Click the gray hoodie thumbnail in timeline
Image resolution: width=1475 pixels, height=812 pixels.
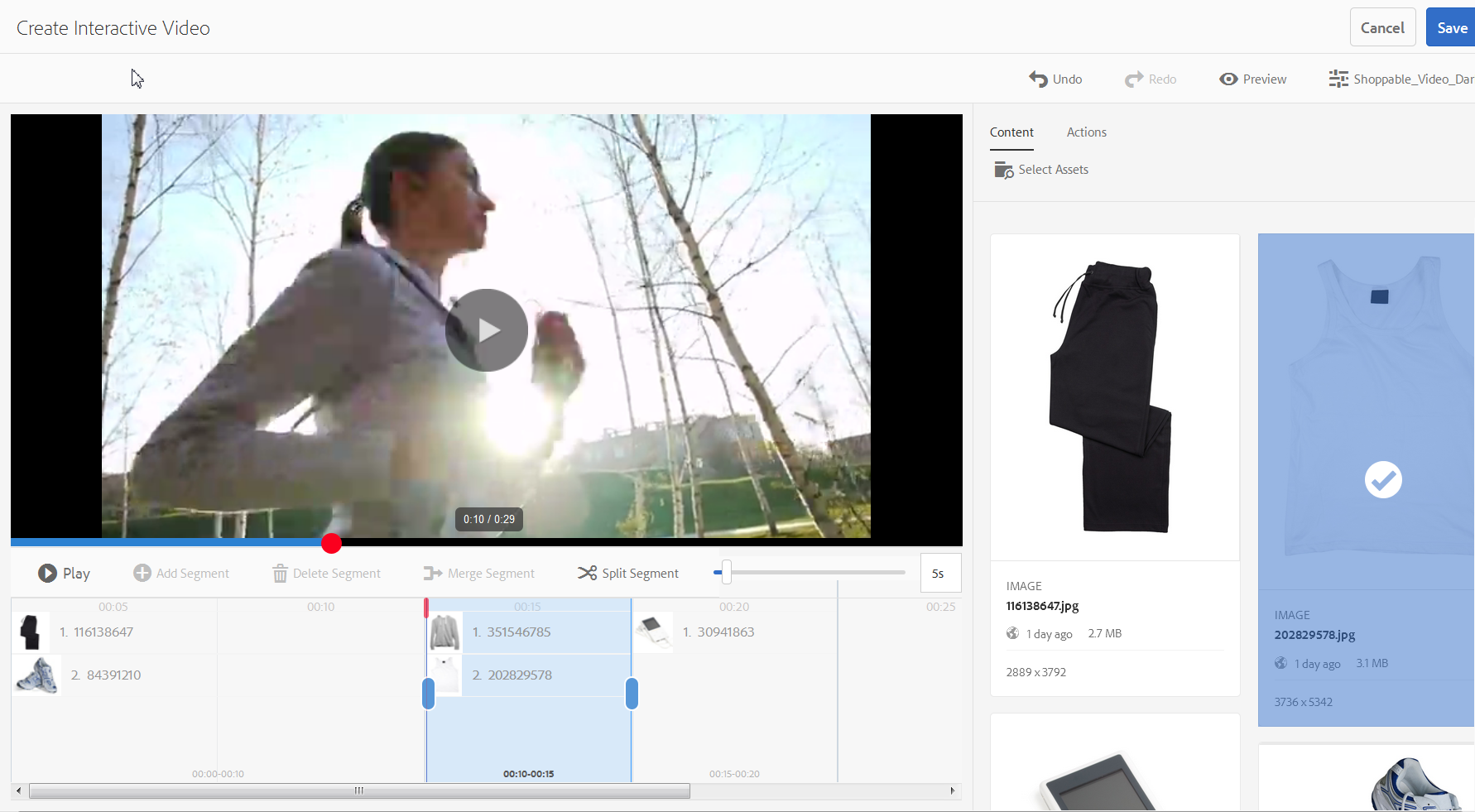pyautogui.click(x=444, y=632)
